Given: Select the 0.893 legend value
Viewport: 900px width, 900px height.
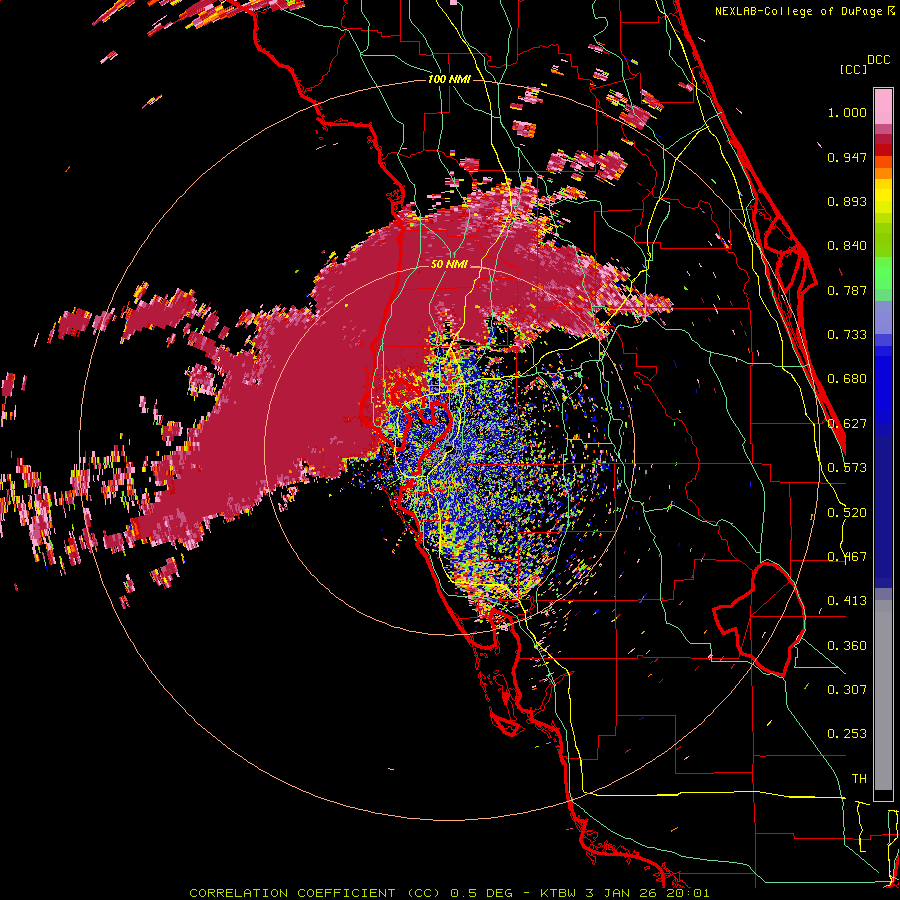Looking at the screenshot, I should point(847,201).
